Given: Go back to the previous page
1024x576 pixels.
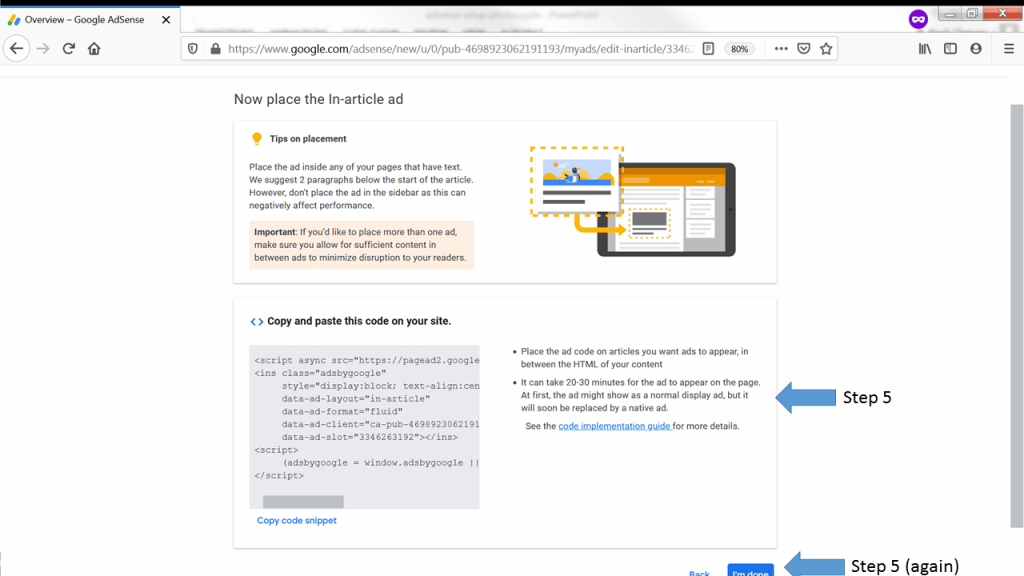Looking at the screenshot, I should coord(16,48).
